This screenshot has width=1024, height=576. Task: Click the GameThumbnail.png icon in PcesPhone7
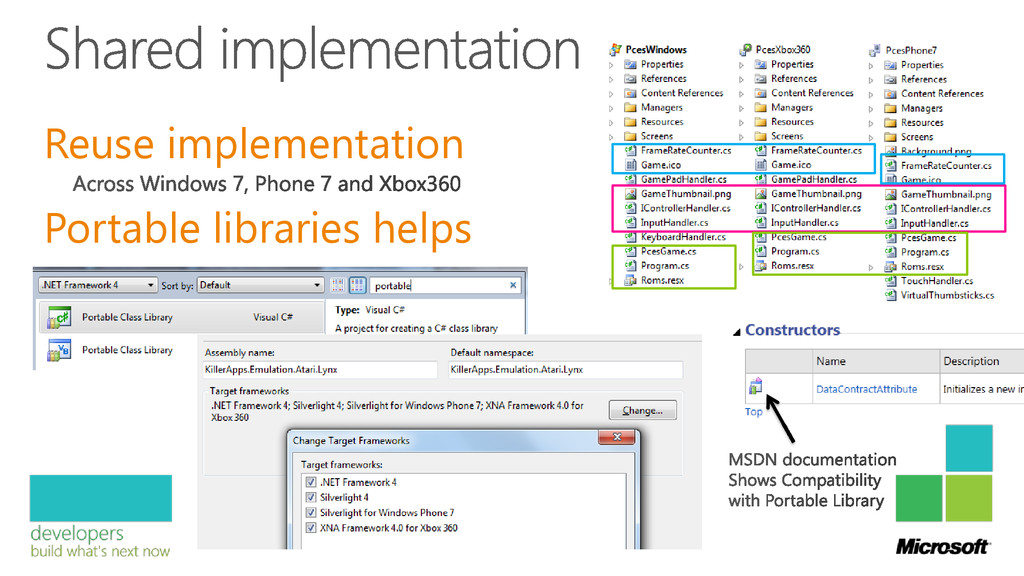pos(890,194)
